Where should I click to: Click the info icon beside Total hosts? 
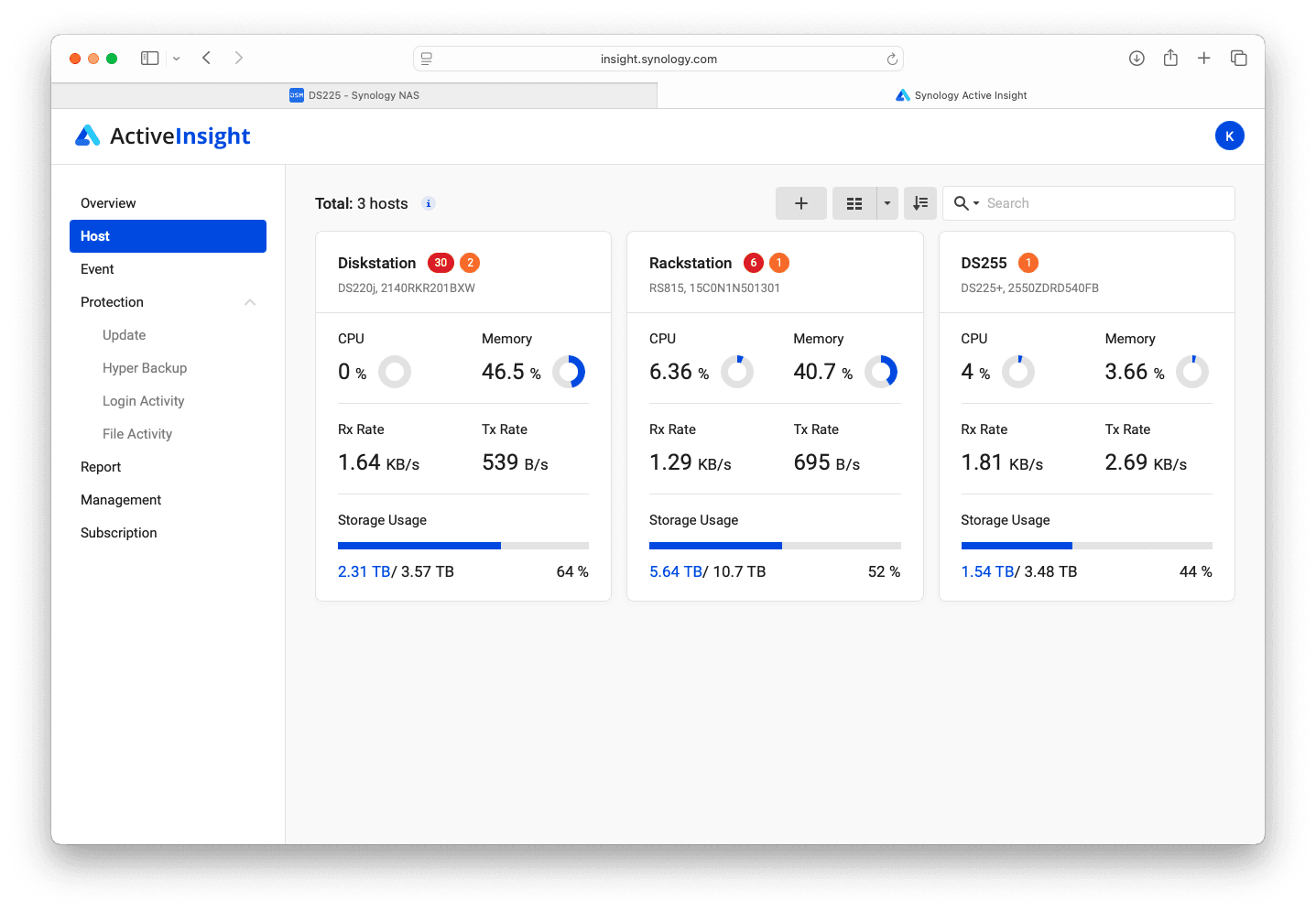point(428,203)
